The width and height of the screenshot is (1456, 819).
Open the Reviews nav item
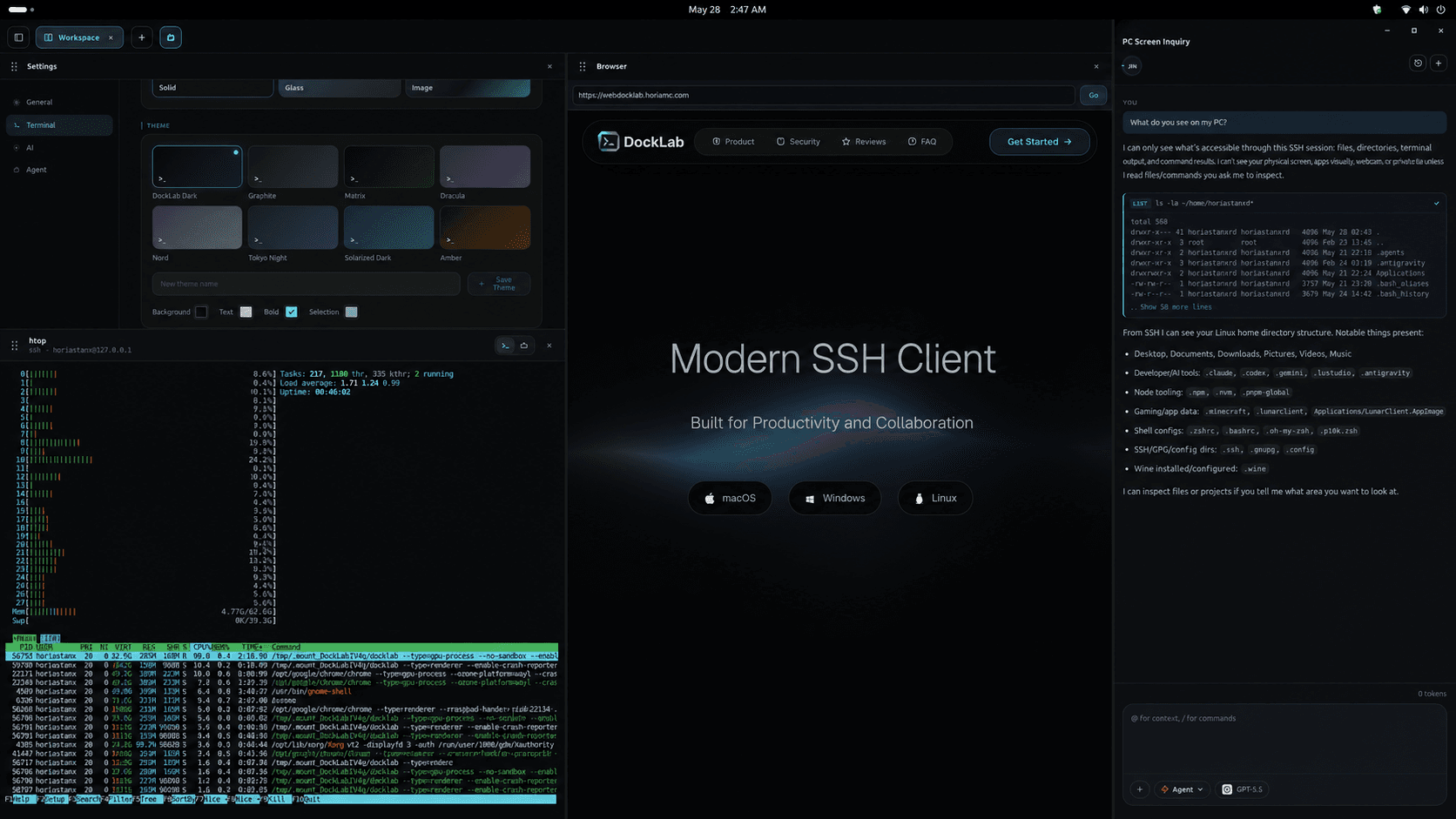click(x=864, y=142)
